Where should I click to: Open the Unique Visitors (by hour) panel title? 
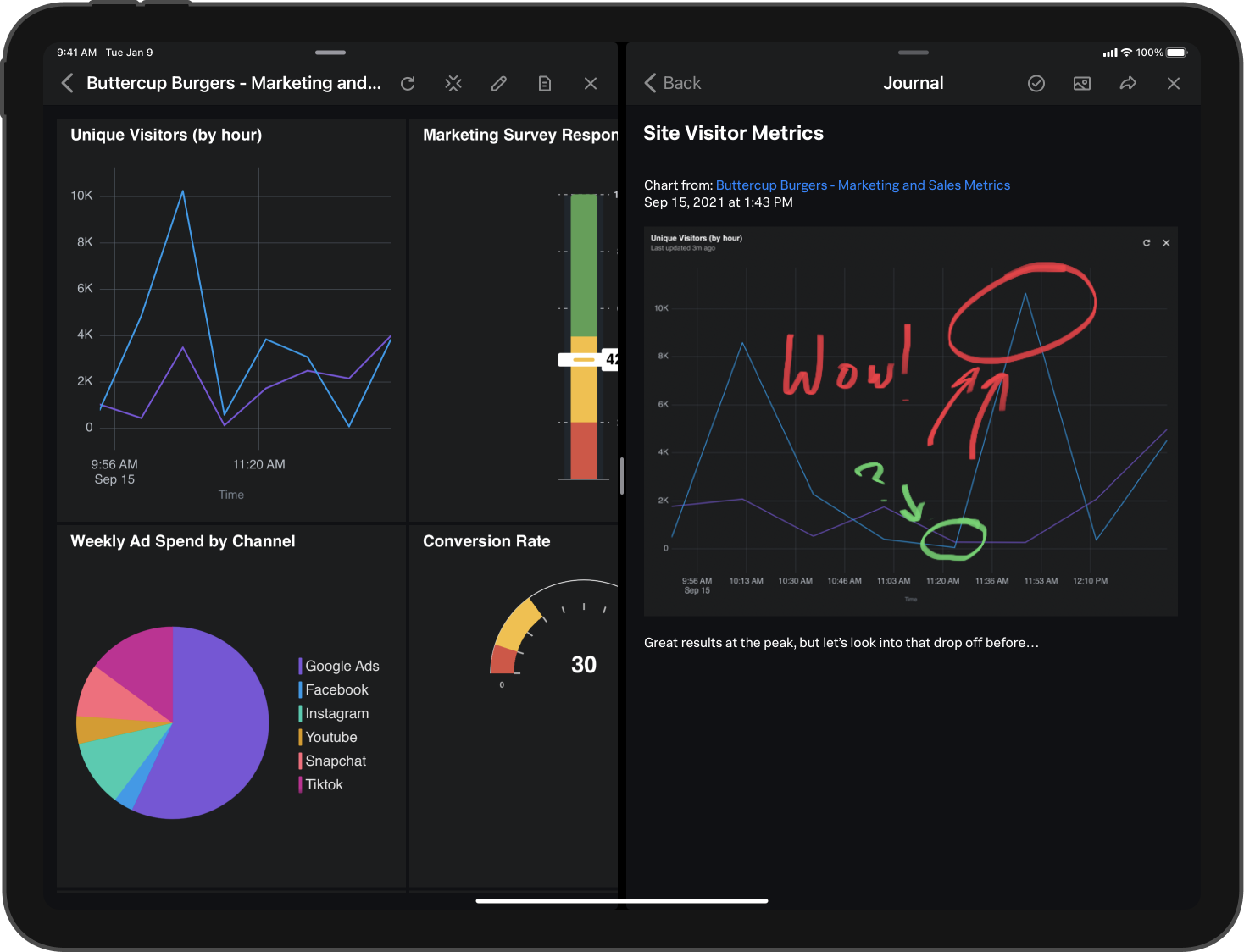[x=166, y=135]
